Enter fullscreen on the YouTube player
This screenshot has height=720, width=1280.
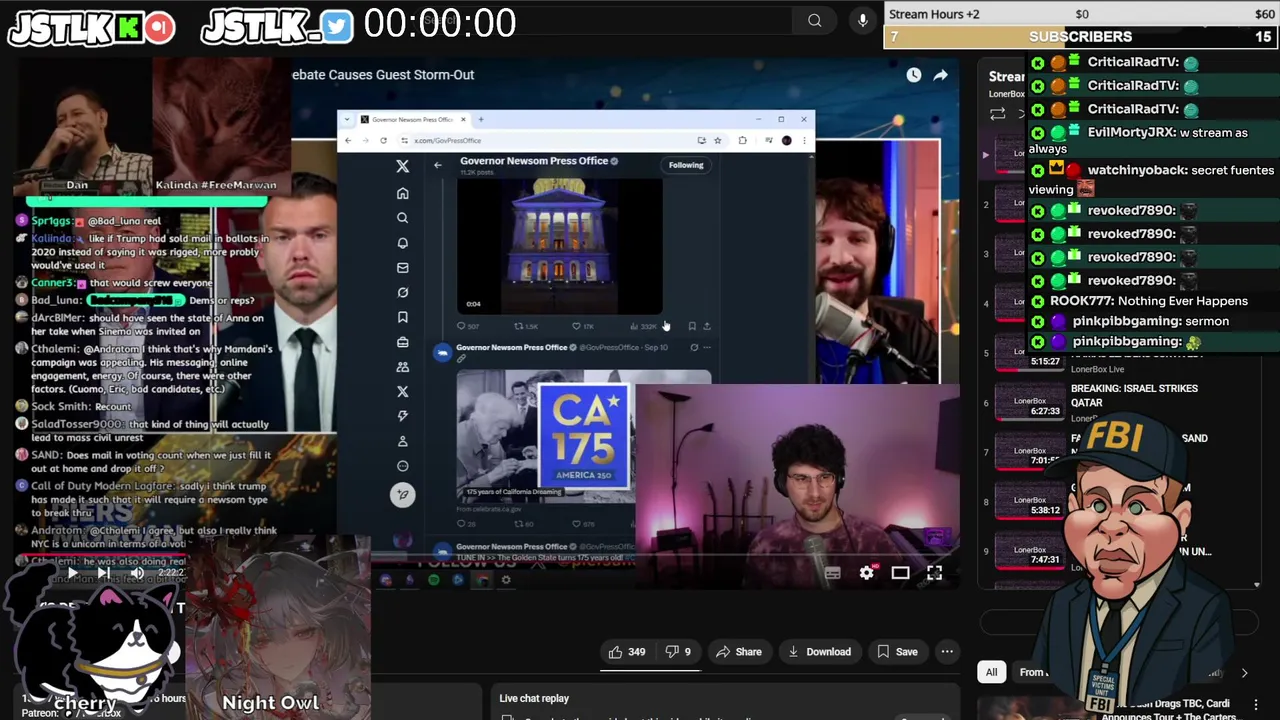(x=934, y=573)
